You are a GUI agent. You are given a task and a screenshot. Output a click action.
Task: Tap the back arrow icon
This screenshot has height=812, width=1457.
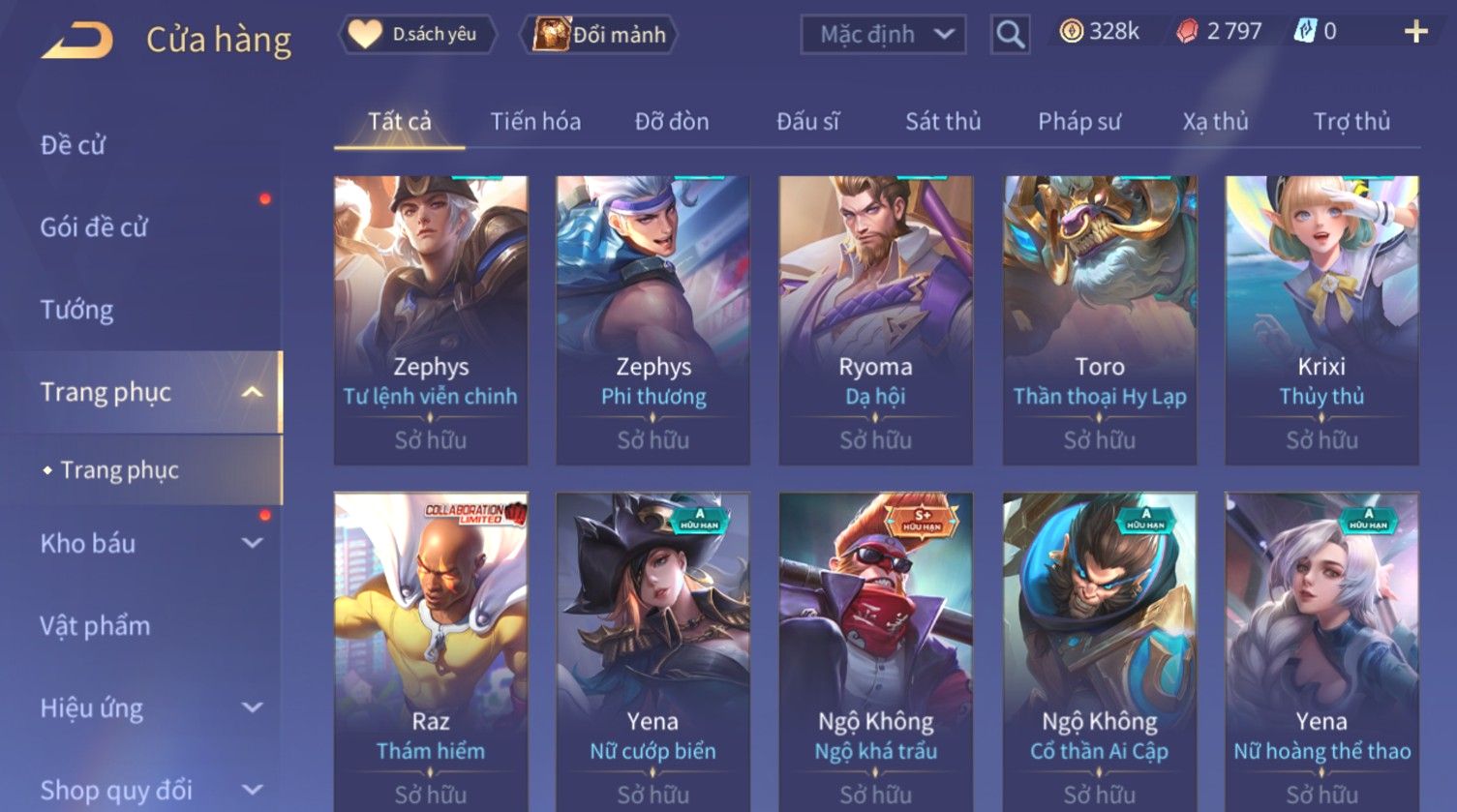[76, 41]
